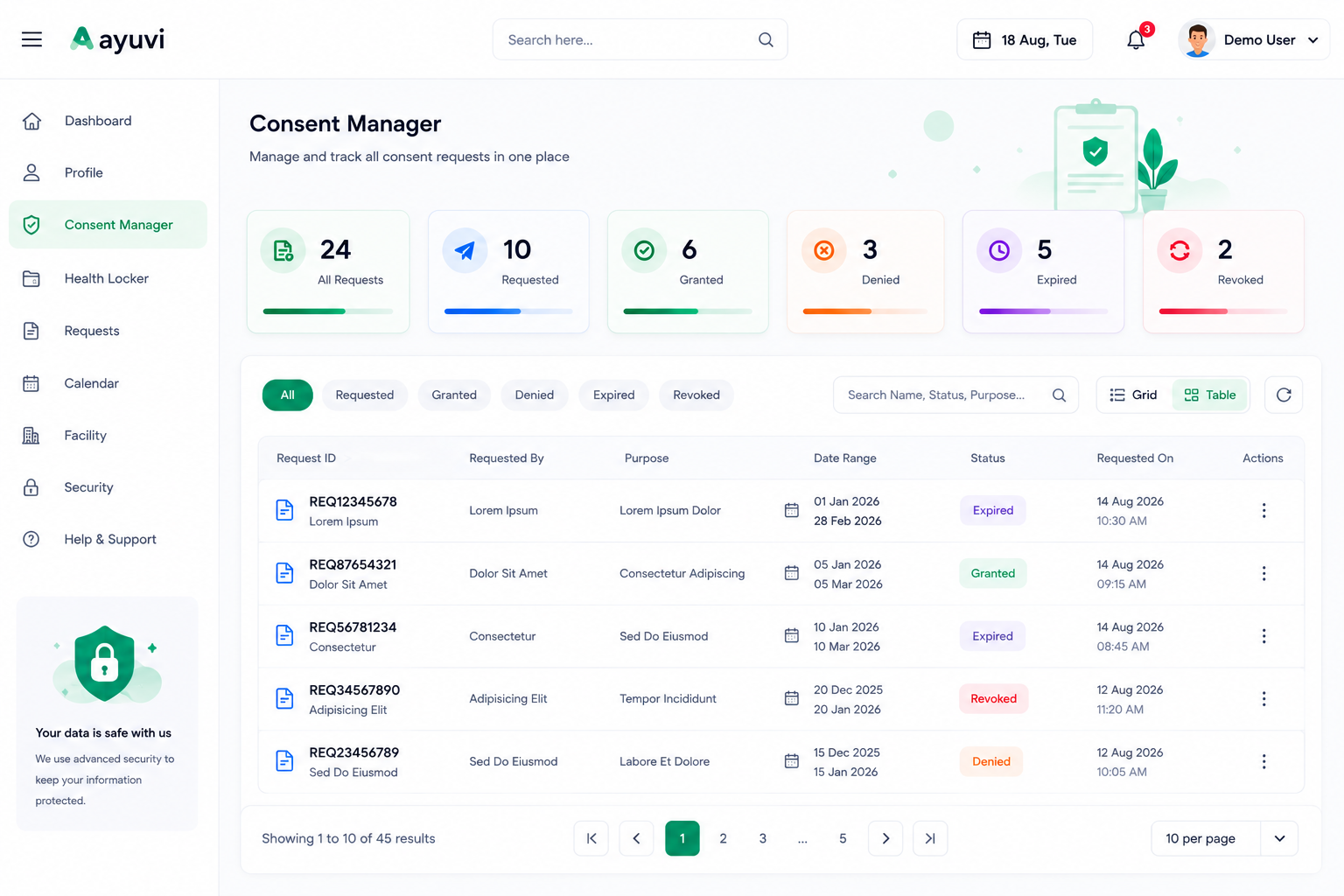The height and width of the screenshot is (896, 1344).
Task: Filter by the Granted tab
Action: coord(454,395)
